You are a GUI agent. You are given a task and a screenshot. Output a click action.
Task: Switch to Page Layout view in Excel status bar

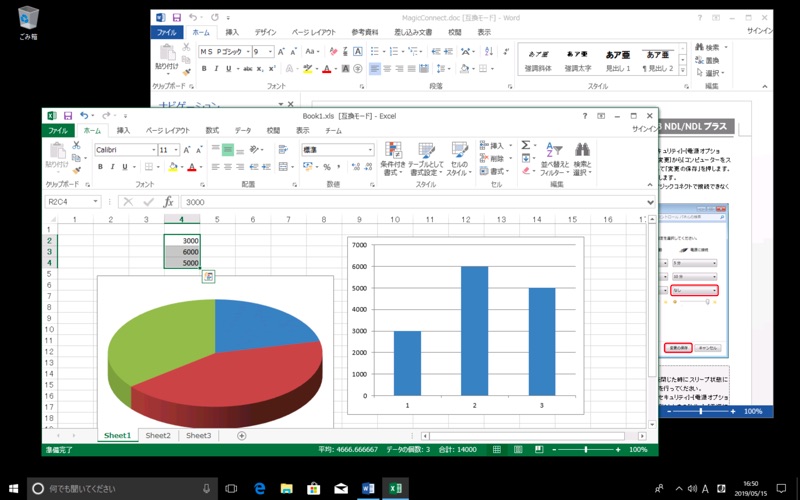[x=518, y=449]
